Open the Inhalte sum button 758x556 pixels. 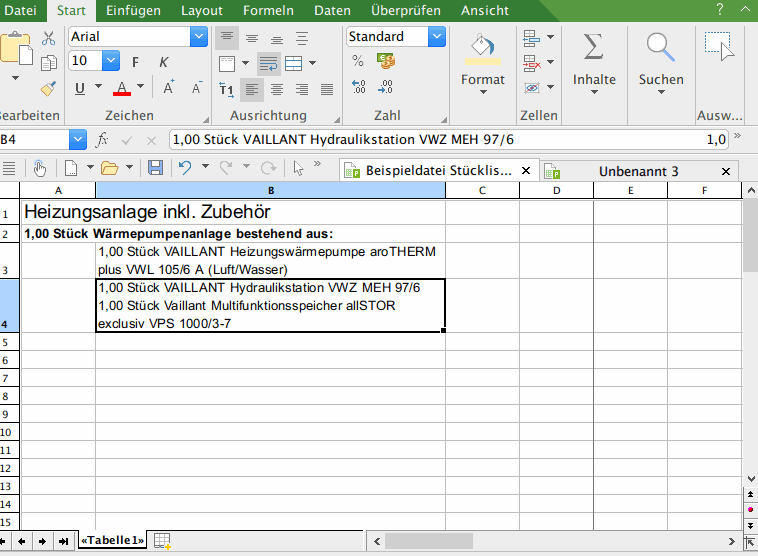(594, 63)
